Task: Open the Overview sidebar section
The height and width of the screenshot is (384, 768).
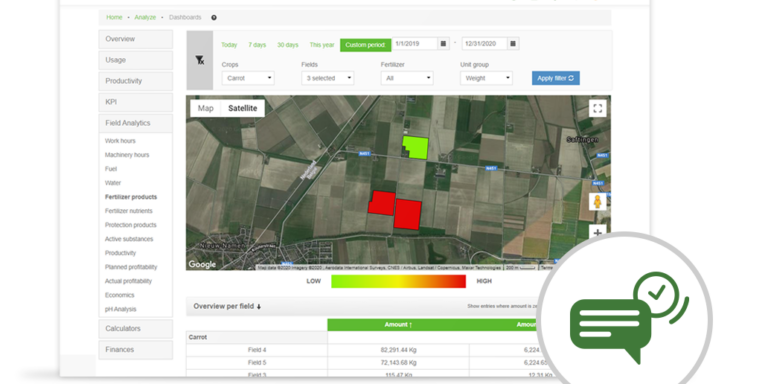Action: click(136, 39)
